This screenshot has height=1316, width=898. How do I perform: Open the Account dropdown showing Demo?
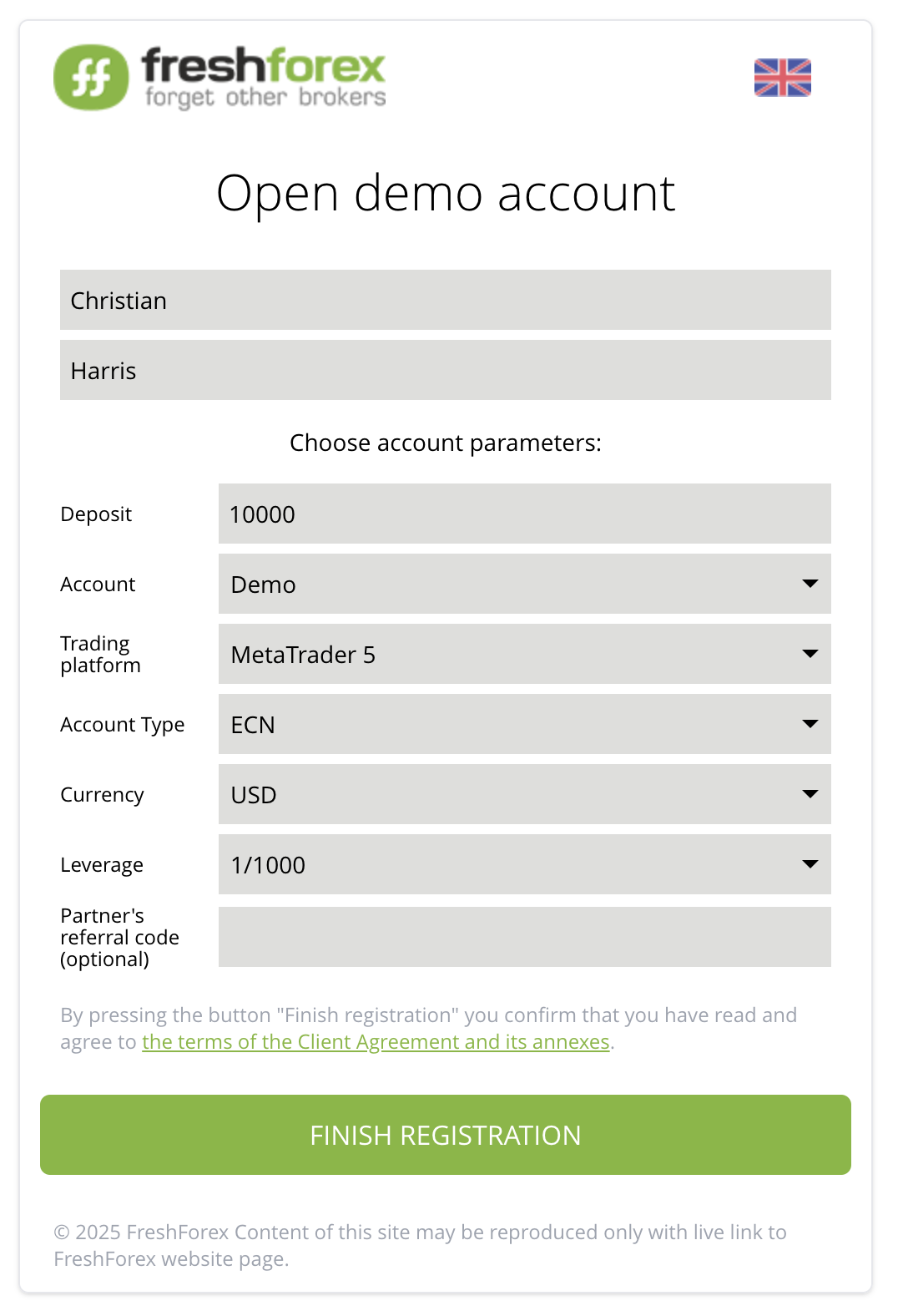(524, 584)
